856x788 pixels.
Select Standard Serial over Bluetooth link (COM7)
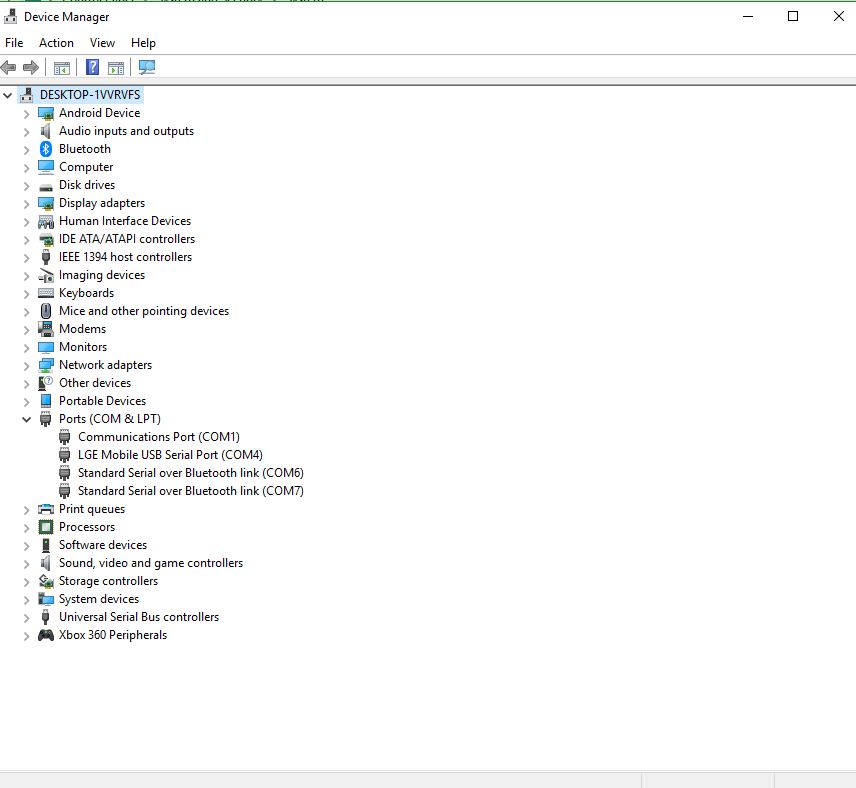pos(190,491)
